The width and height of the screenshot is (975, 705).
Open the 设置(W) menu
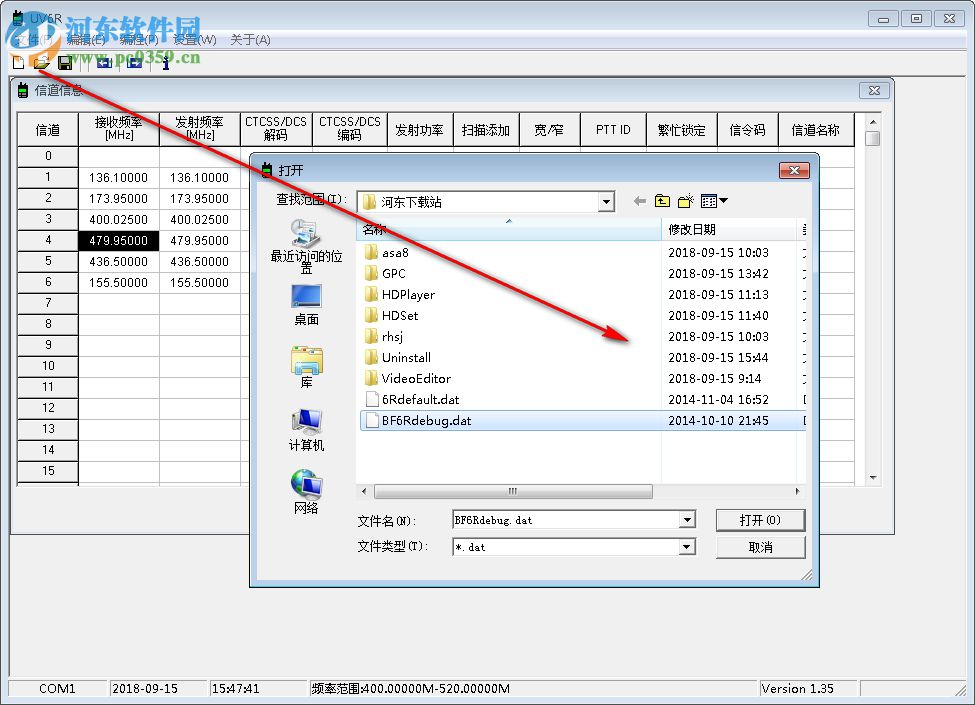coord(195,40)
